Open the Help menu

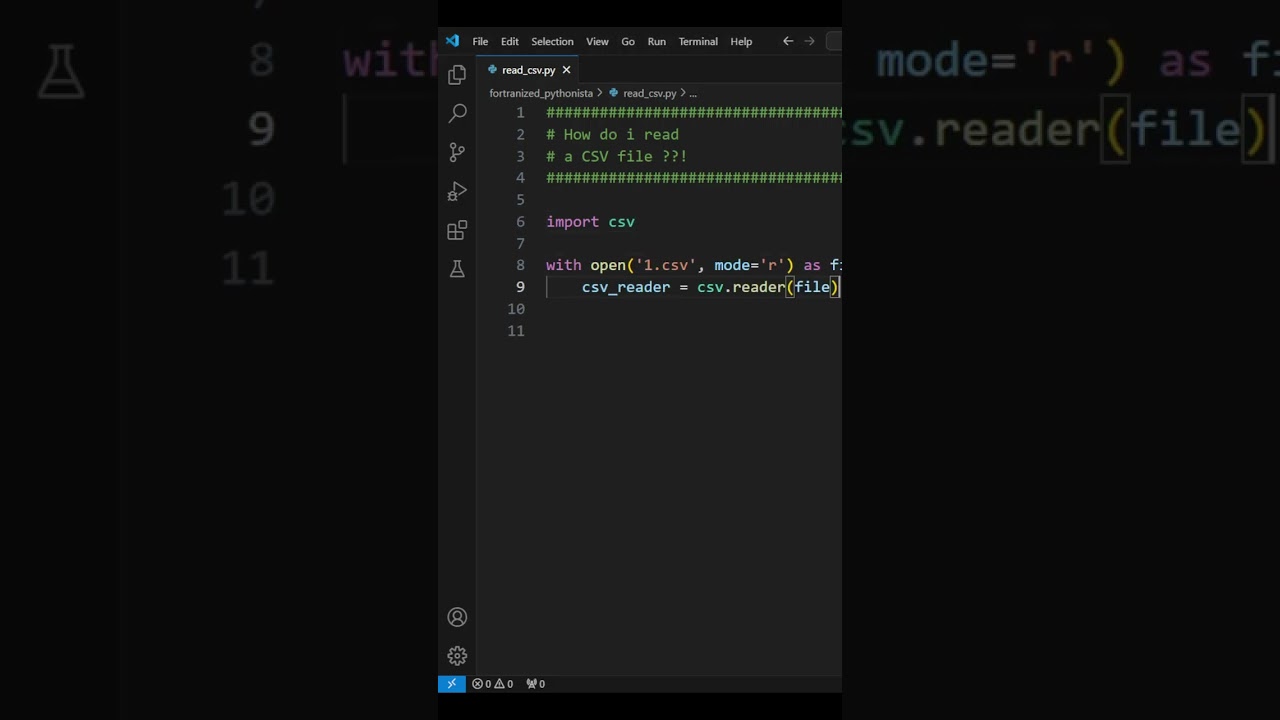click(x=741, y=41)
